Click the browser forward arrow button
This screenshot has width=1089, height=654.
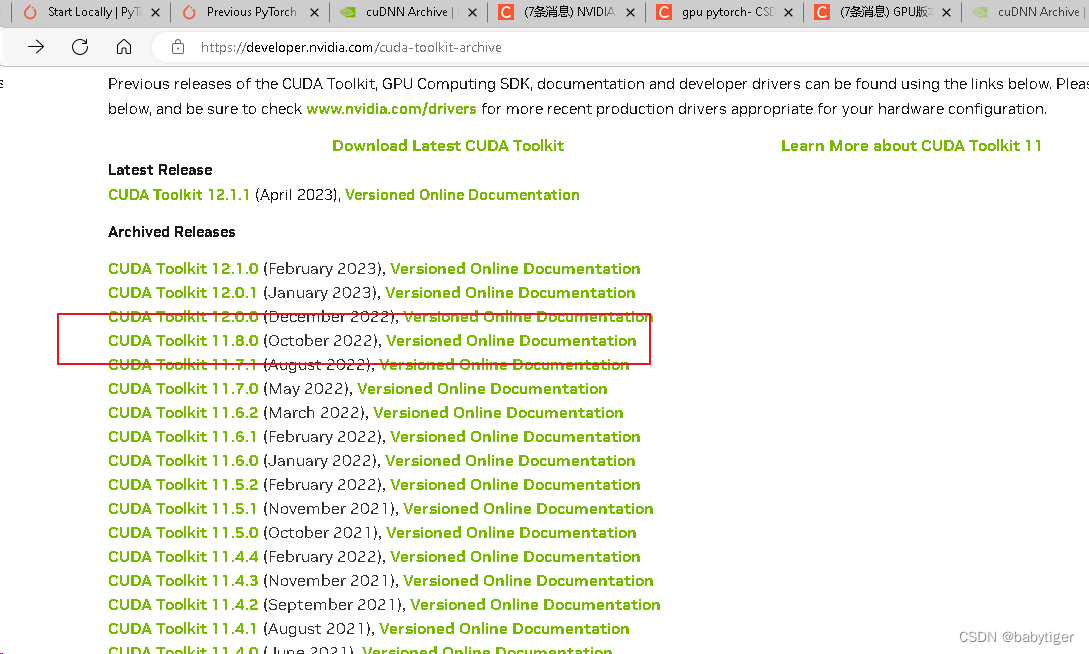point(36,47)
